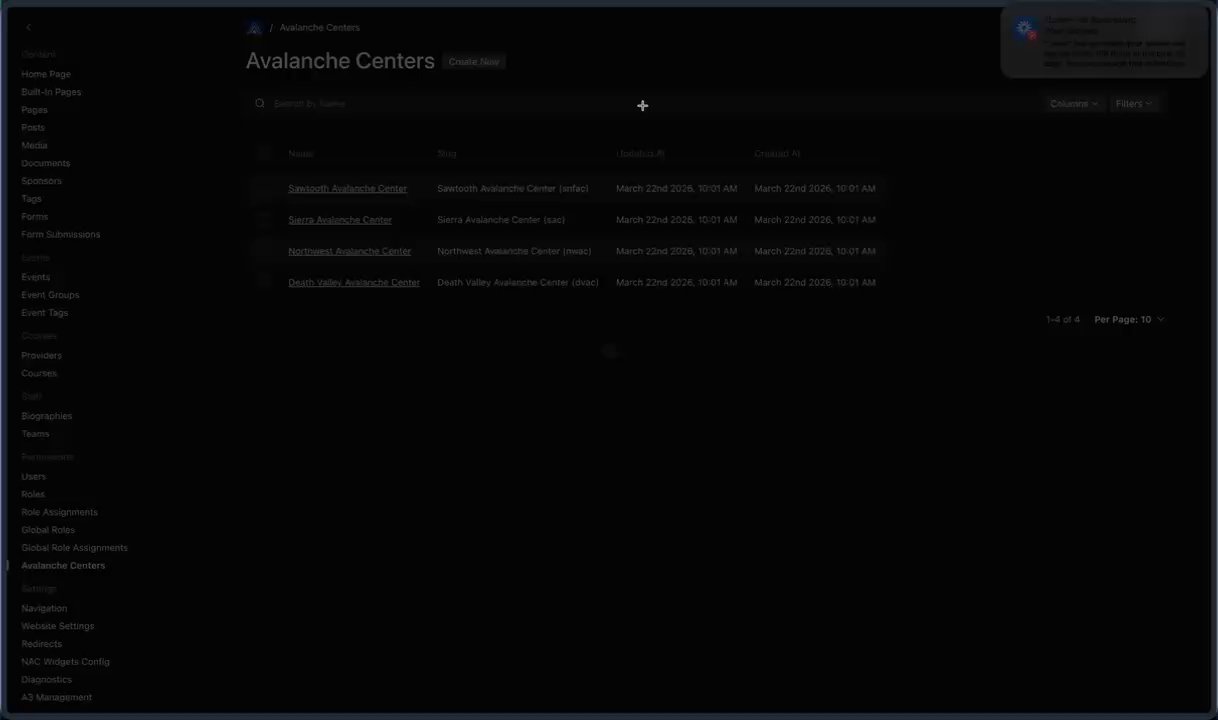Click slug cell 'Death Valley Avalanche Center (dvac)'
The image size is (1218, 720).
click(x=518, y=282)
